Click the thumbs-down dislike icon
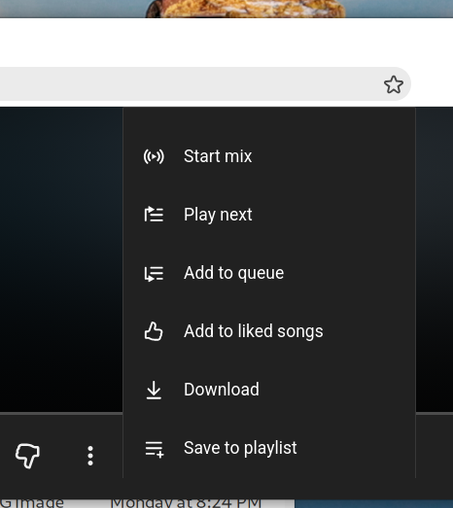The image size is (453, 508). 27,455
